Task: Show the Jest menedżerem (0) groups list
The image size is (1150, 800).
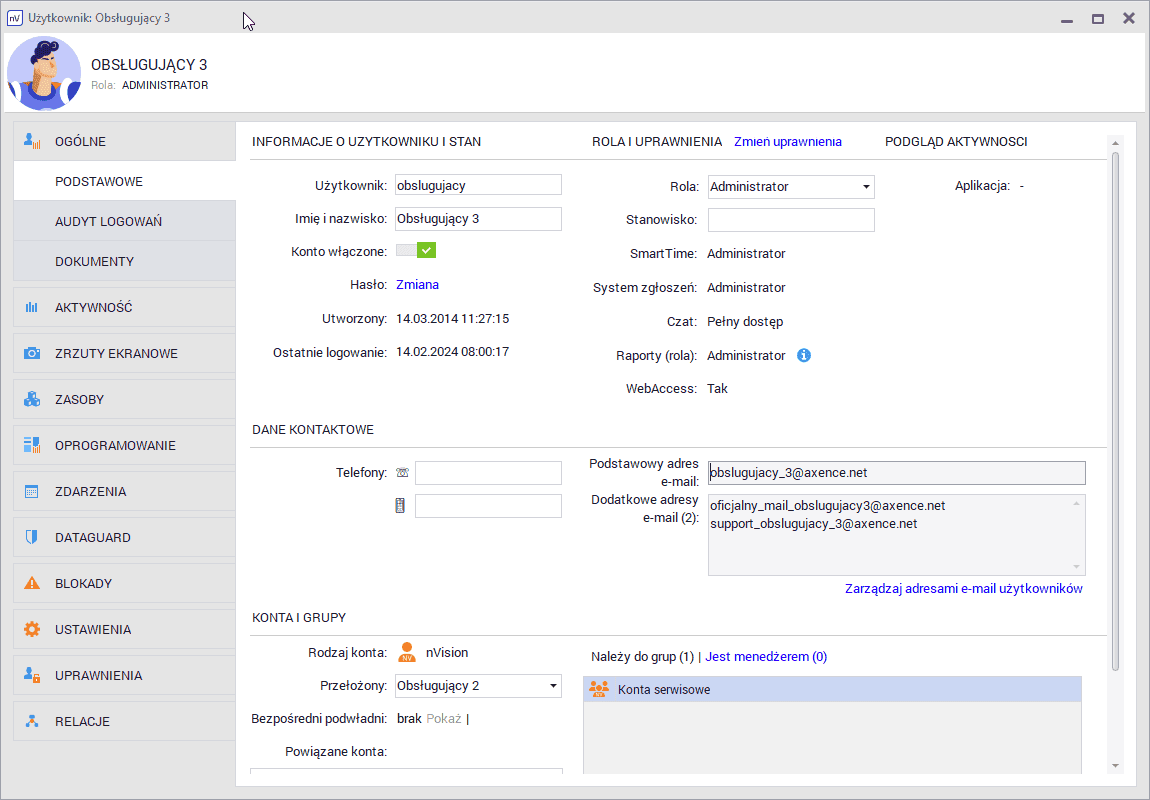Action: pyautogui.click(x=766, y=657)
